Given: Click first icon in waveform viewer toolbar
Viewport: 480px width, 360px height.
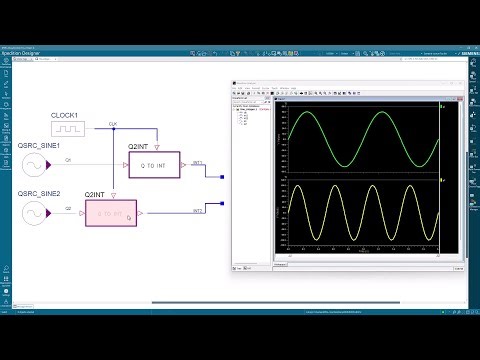Looking at the screenshot, I should [234, 93].
